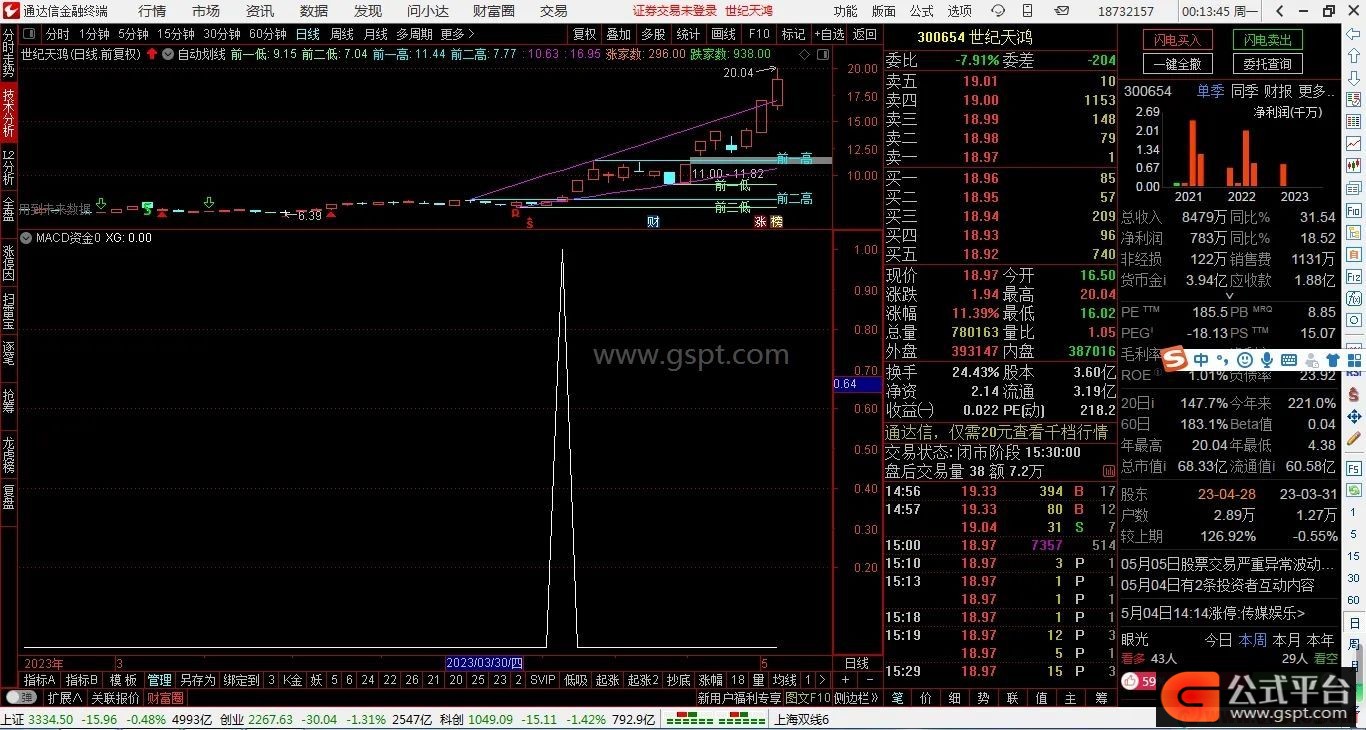Click the market breadth bar indicator in status bar
This screenshot has height=730, width=1366.
715,720
